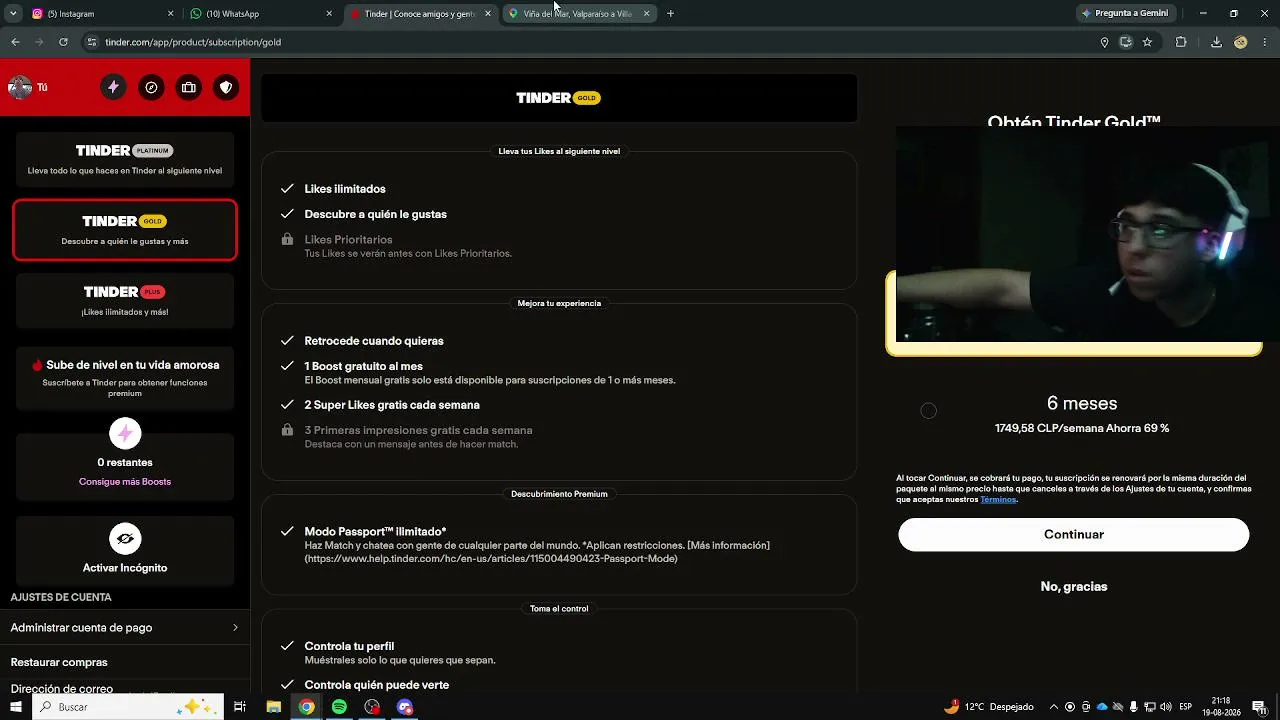Reload the current page

(x=63, y=42)
